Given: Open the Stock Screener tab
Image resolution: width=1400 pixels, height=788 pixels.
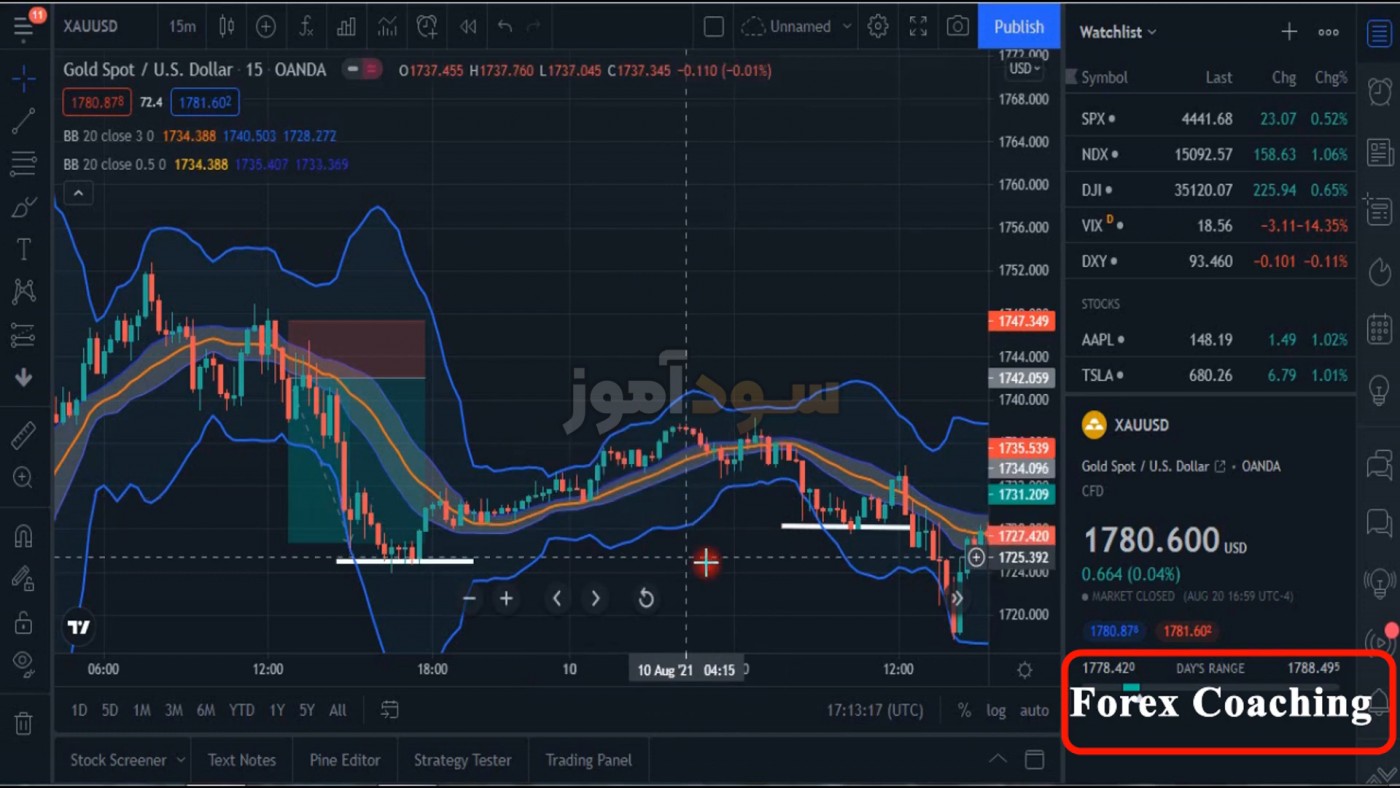Looking at the screenshot, I should coord(117,760).
